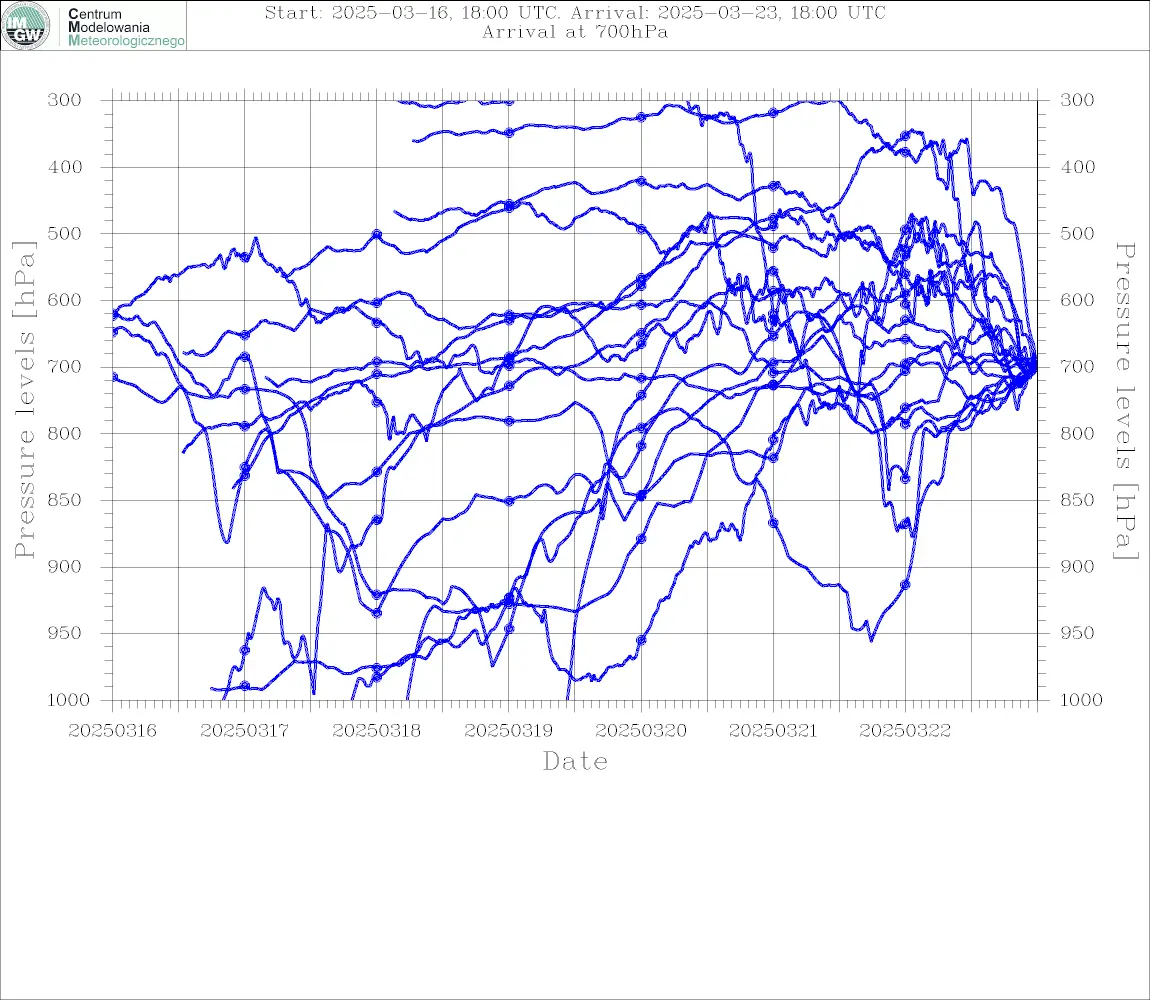The width and height of the screenshot is (1150, 1000).
Task: Click the right axis label 400
Action: (1077, 167)
